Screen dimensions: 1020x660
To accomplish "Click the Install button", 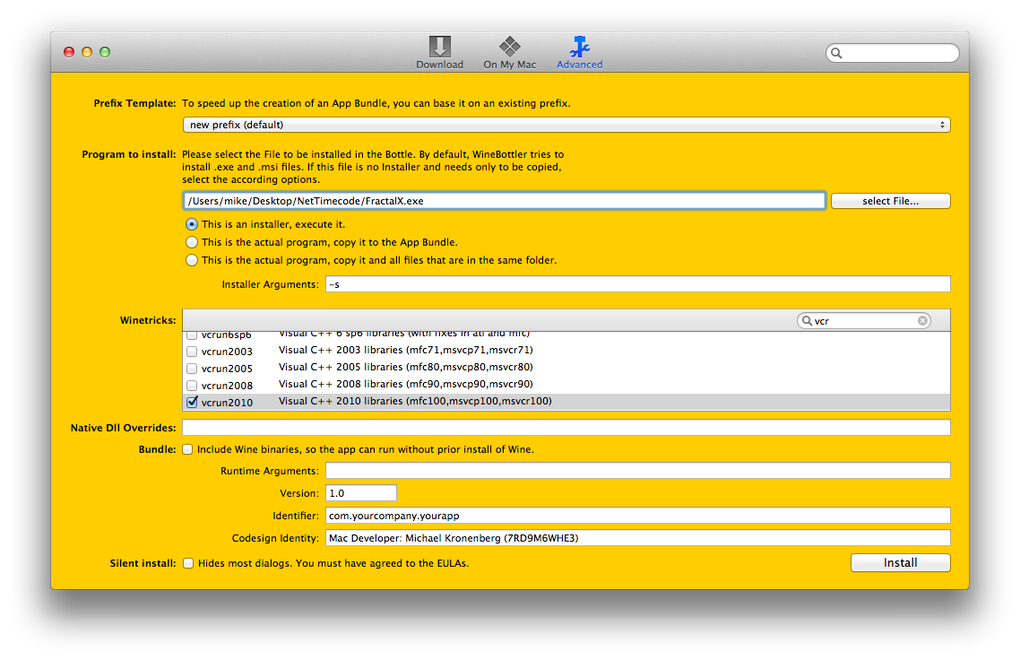I will click(900, 562).
